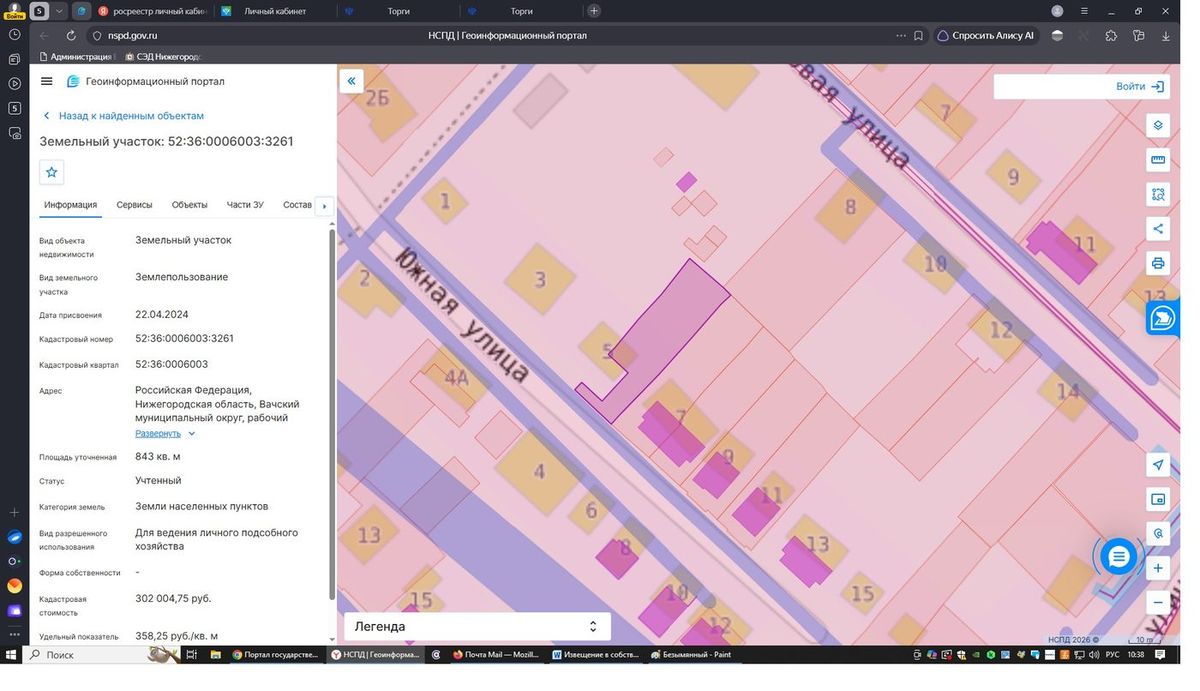This screenshot has height=691, width=1200.
Task: Click cadastral number 52:36:0006003:3261 value
Action: pos(185,338)
